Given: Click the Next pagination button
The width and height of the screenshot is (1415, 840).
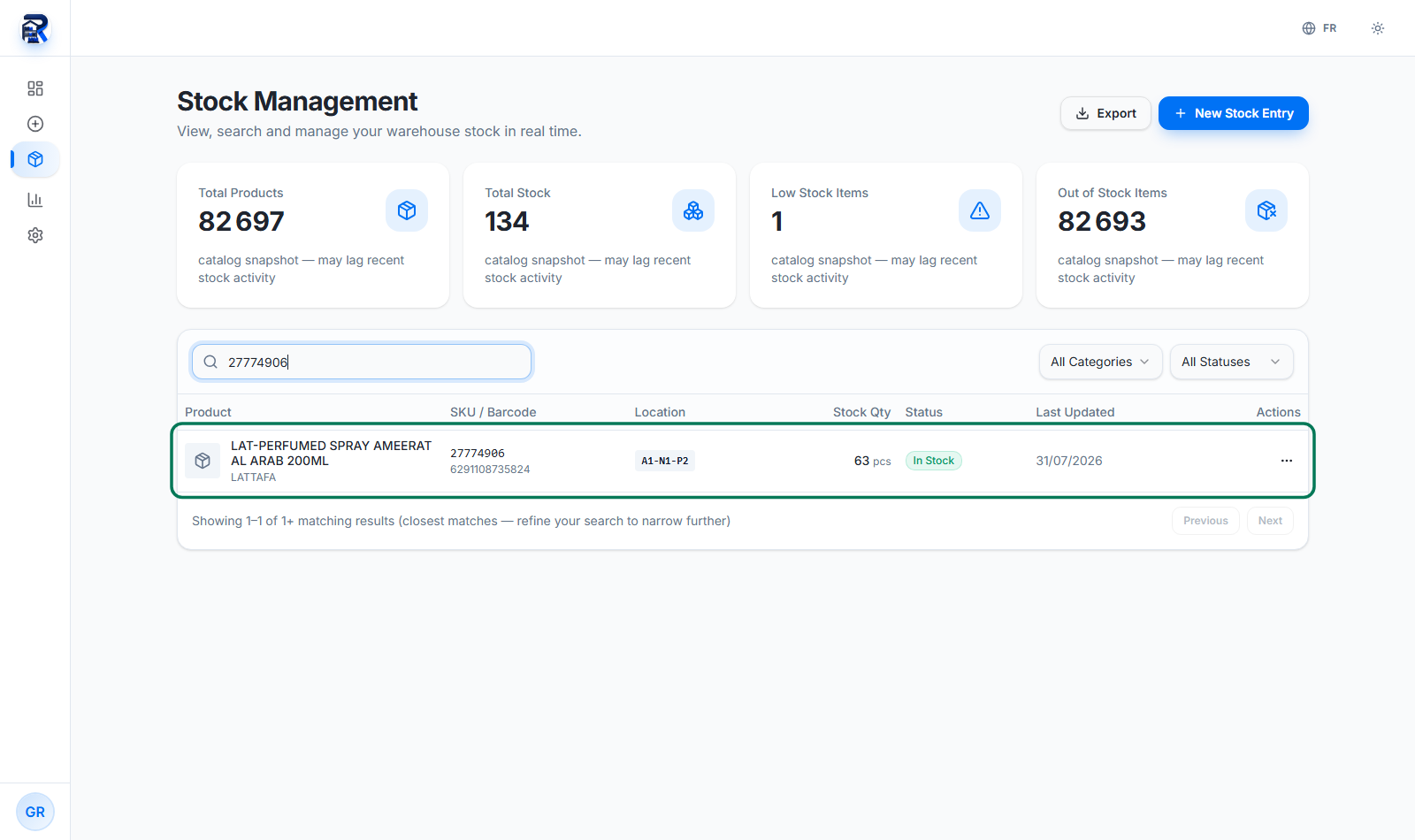Looking at the screenshot, I should point(1270,521).
